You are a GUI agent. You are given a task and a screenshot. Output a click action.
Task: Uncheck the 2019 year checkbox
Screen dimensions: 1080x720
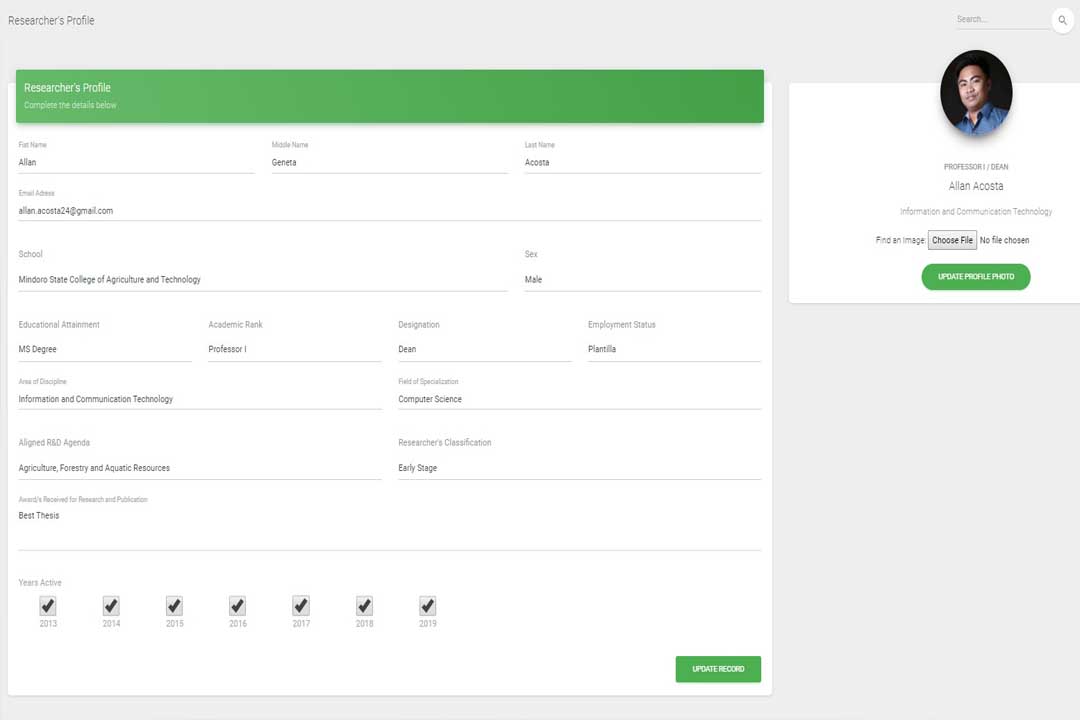[427, 606]
